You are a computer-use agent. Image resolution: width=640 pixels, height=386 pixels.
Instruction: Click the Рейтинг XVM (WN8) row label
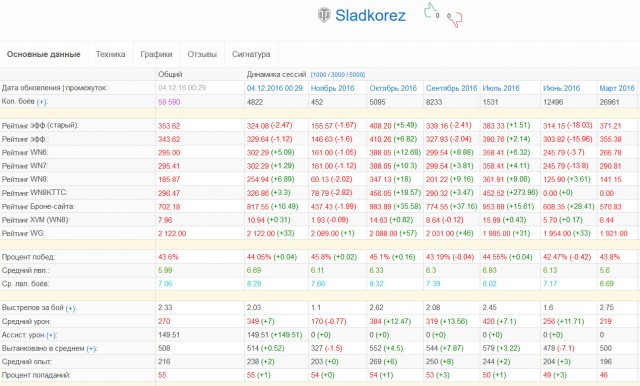point(36,220)
